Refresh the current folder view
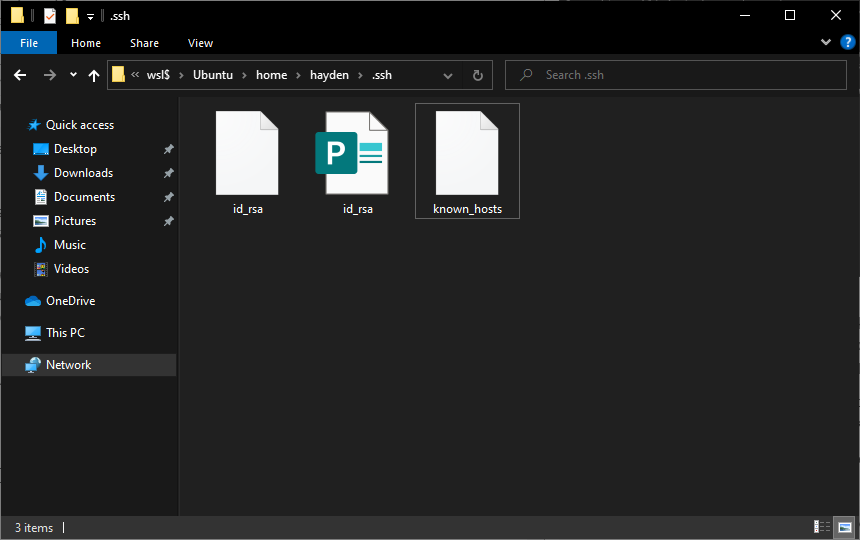 [x=477, y=75]
